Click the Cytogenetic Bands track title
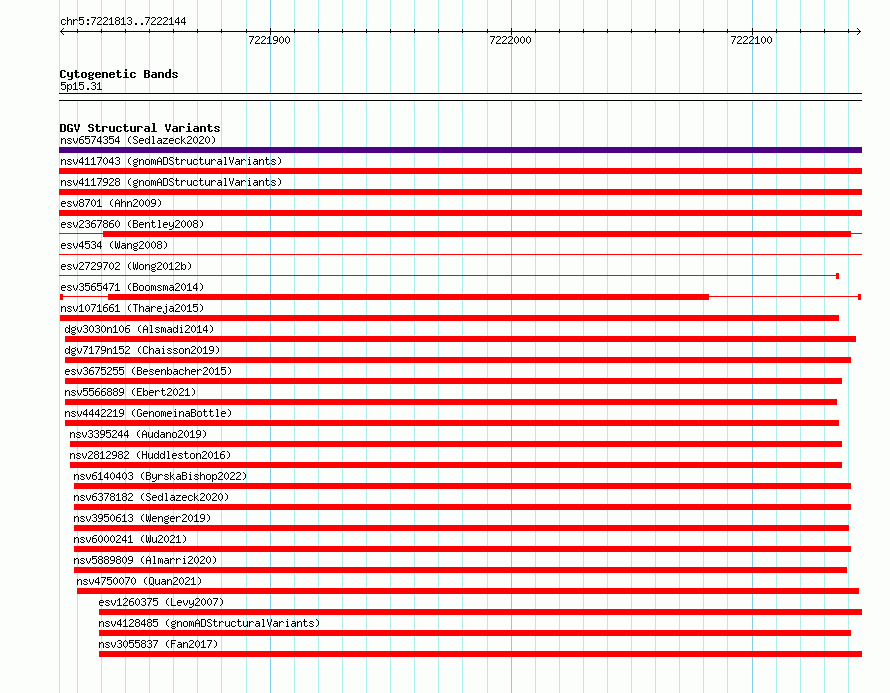This screenshot has height=693, width=890. (119, 74)
